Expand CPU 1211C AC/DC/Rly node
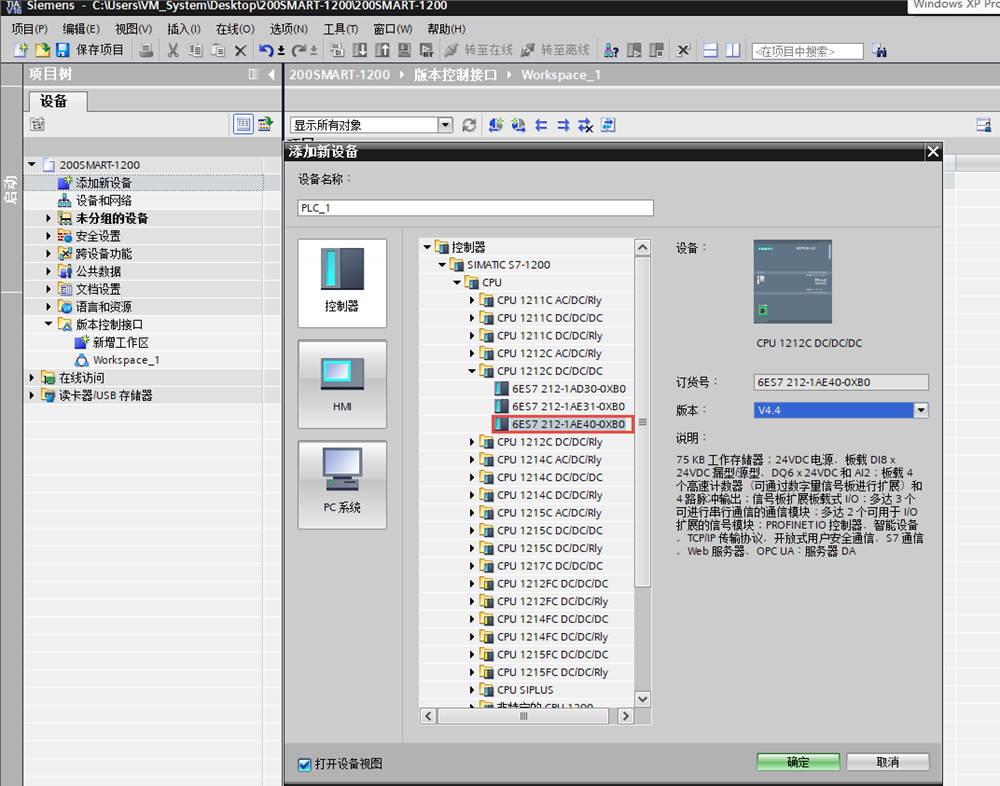The width and height of the screenshot is (1000, 786). click(472, 300)
